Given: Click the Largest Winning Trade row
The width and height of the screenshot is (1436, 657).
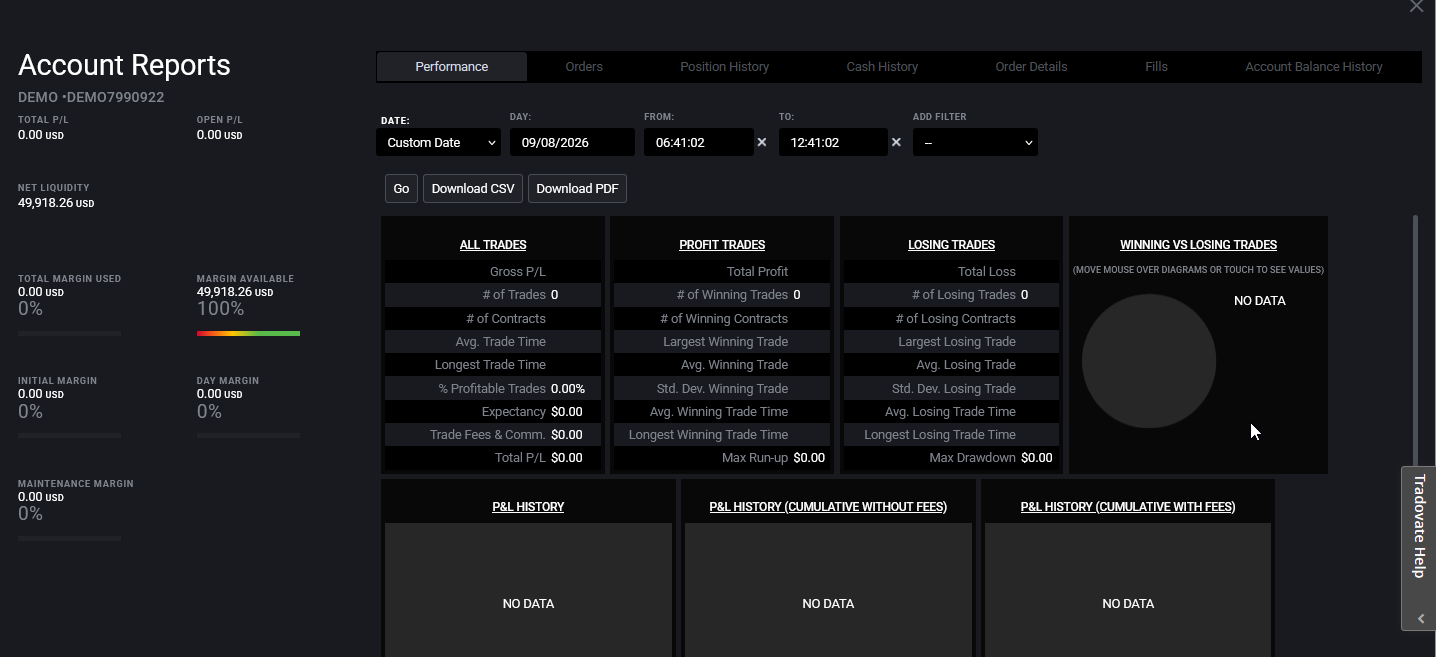Looking at the screenshot, I should (x=722, y=342).
